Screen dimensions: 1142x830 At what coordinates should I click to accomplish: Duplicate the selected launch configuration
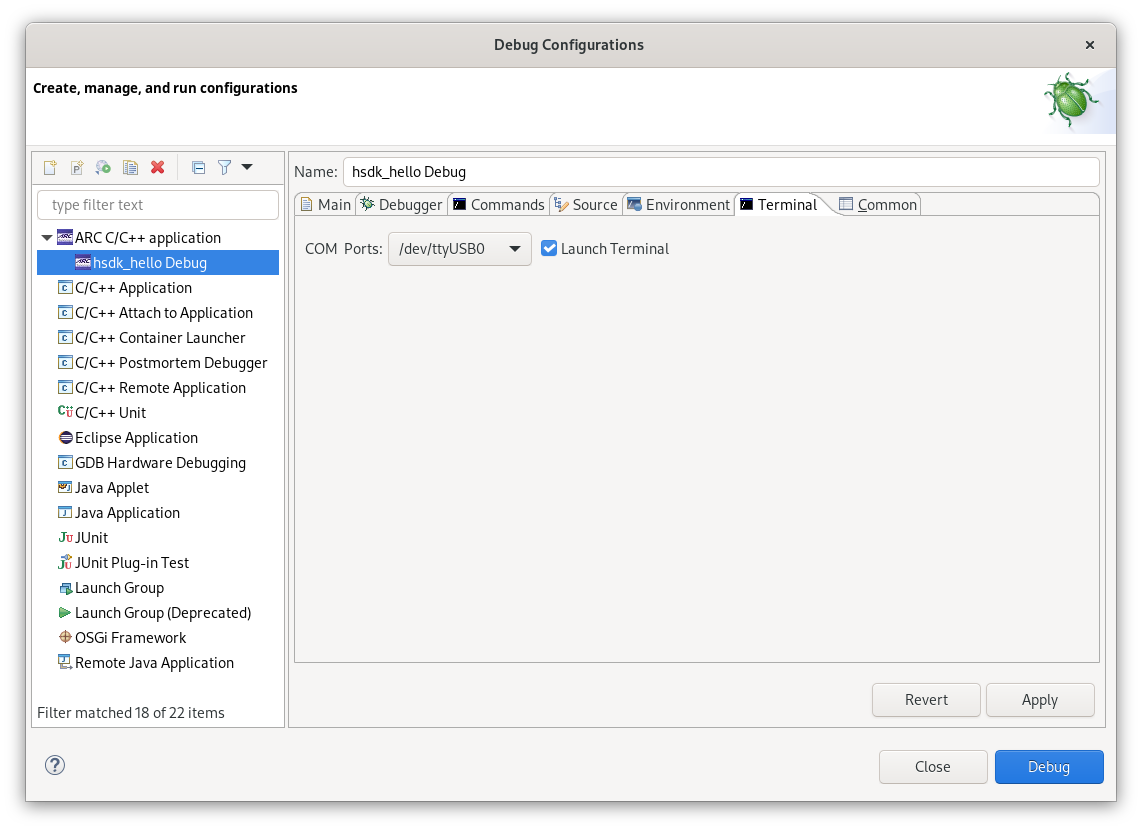coord(130,166)
